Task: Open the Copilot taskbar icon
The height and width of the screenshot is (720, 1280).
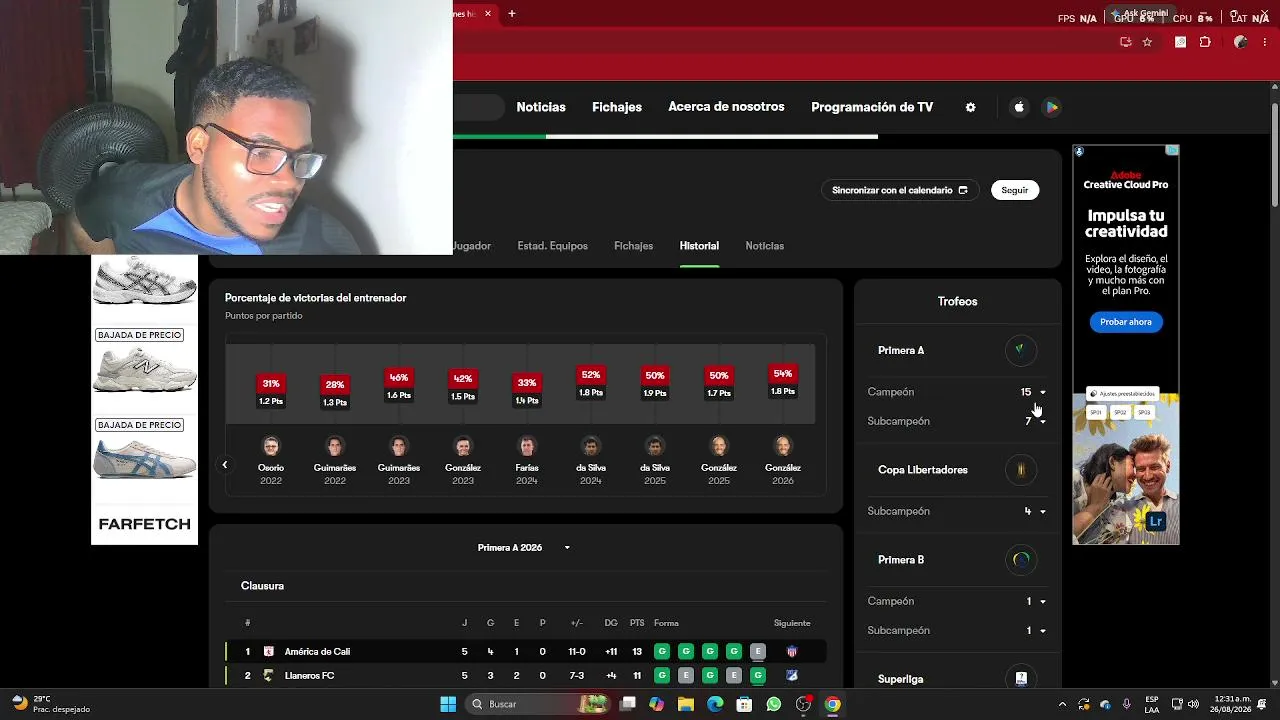Action: (656, 704)
